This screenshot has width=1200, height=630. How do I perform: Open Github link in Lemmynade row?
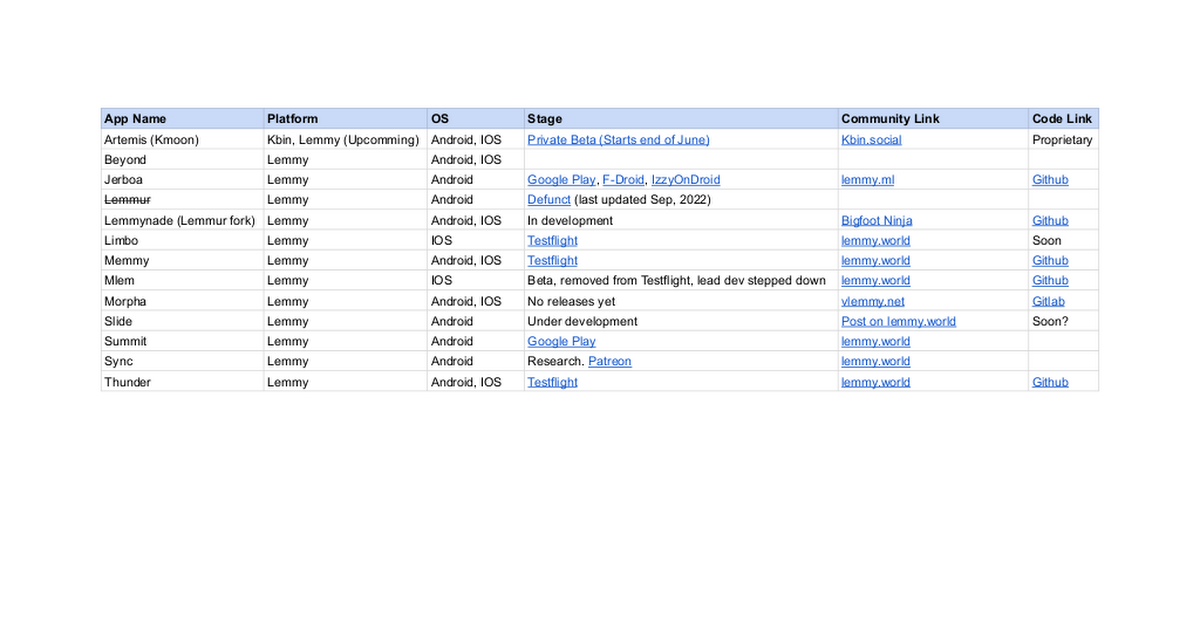[x=1050, y=220]
